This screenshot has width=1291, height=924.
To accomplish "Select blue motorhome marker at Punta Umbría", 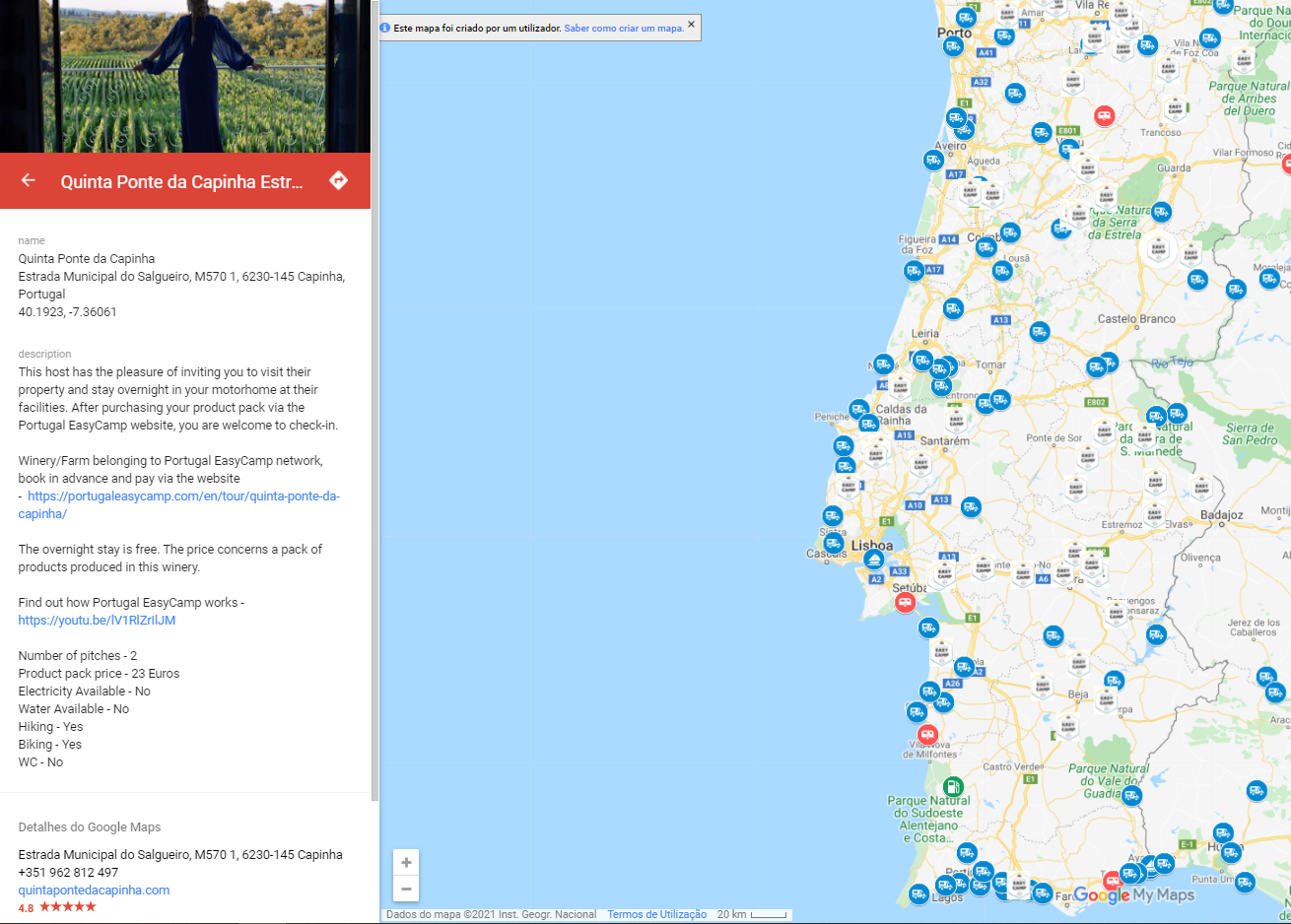I will pos(1245,882).
